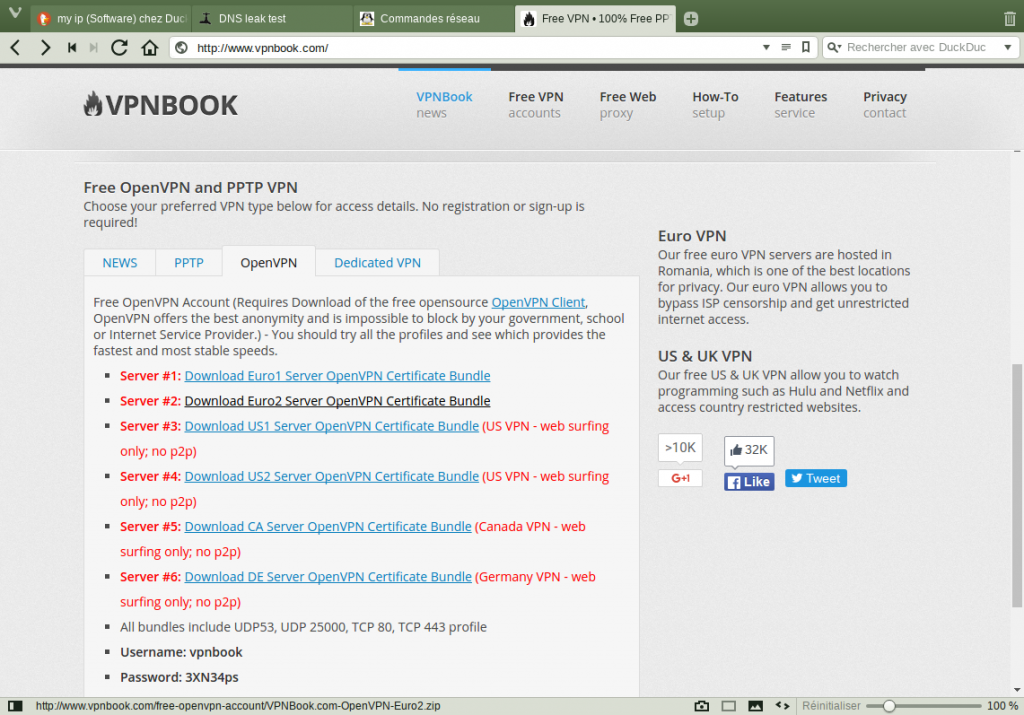This screenshot has width=1024, height=715.
Task: Select the OpenVPN tab
Action: click(268, 262)
